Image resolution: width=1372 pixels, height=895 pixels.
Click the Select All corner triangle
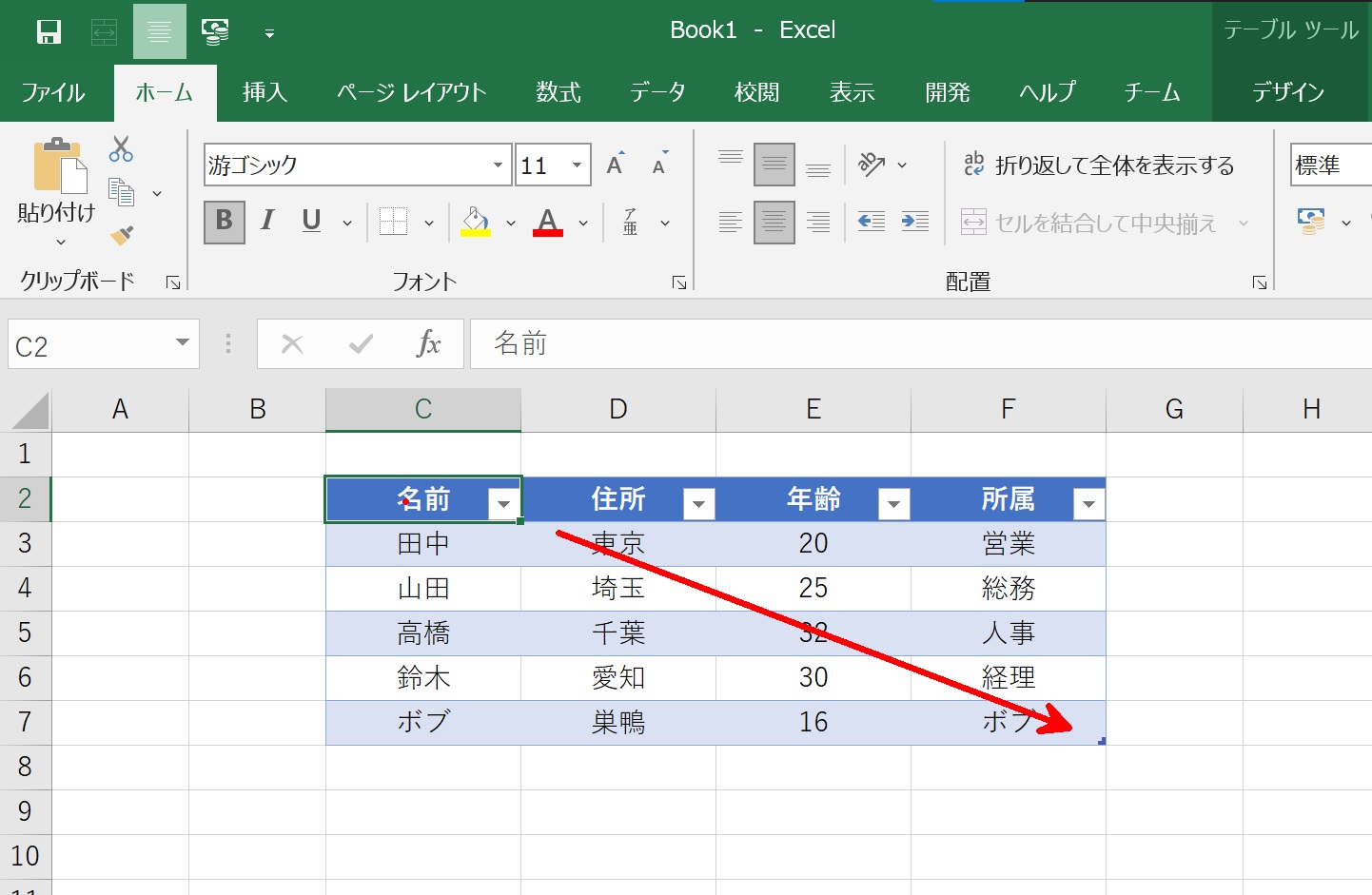tap(30, 410)
